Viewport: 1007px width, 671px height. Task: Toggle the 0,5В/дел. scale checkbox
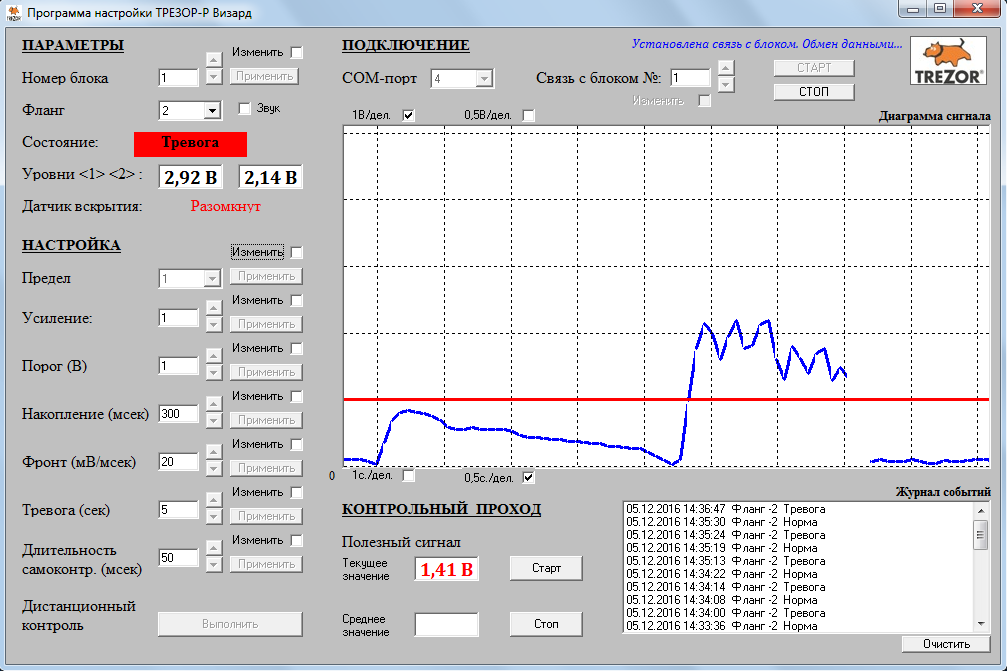coord(528,115)
